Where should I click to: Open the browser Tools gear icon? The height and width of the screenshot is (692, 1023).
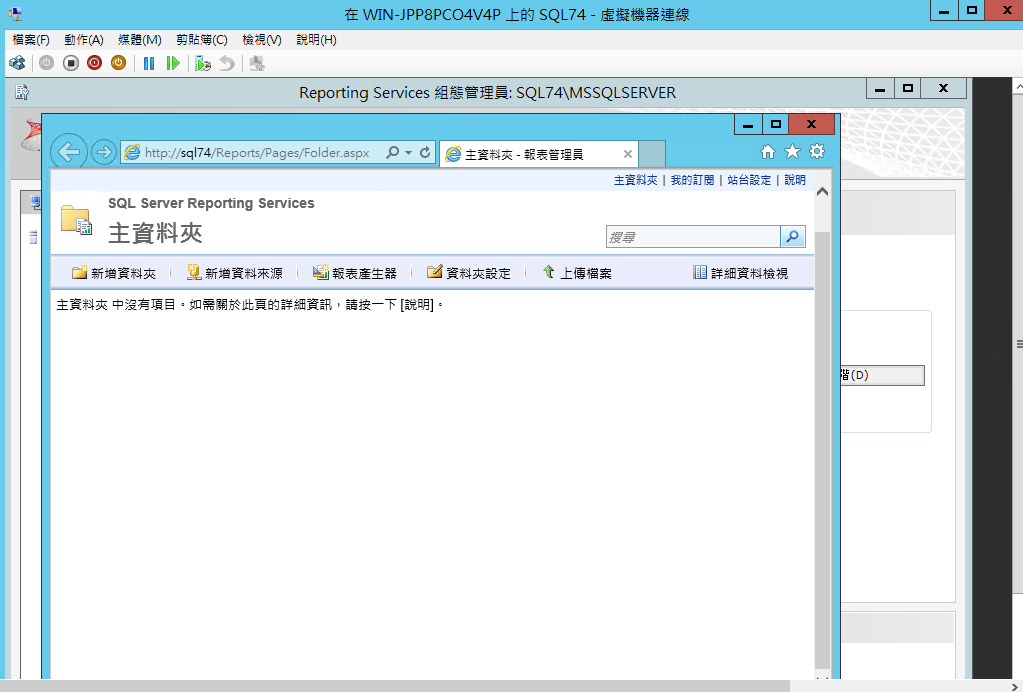coord(817,152)
